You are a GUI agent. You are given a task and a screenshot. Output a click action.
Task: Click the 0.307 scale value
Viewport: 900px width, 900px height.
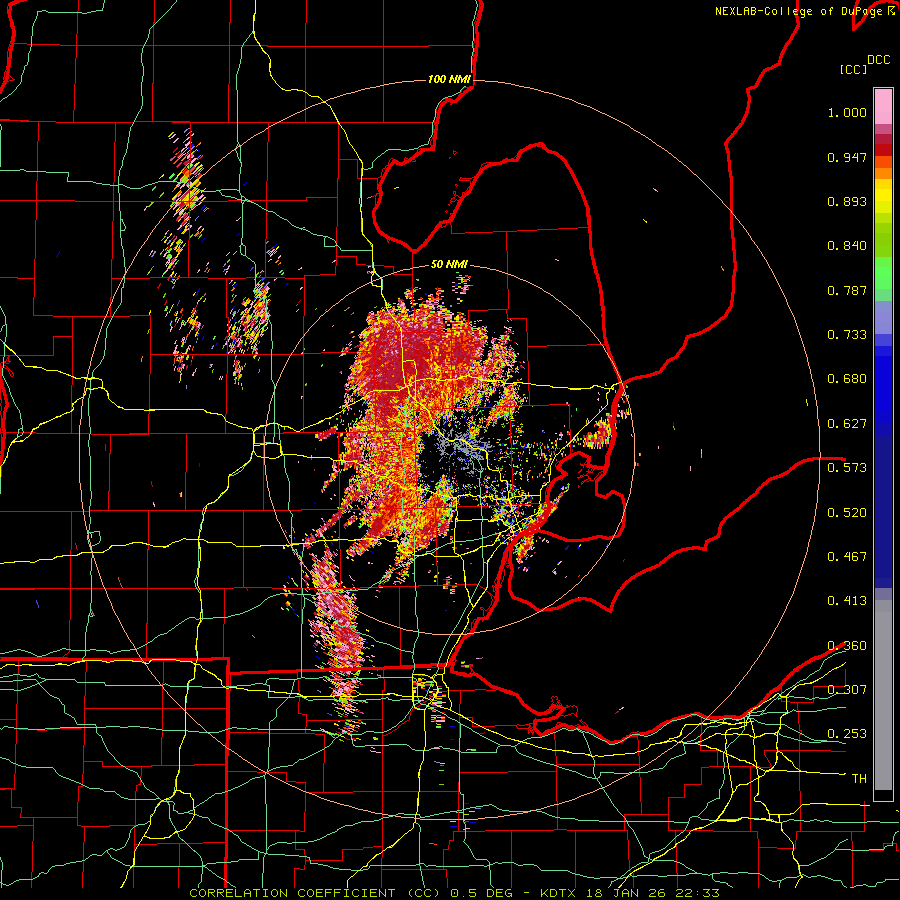[x=847, y=690]
